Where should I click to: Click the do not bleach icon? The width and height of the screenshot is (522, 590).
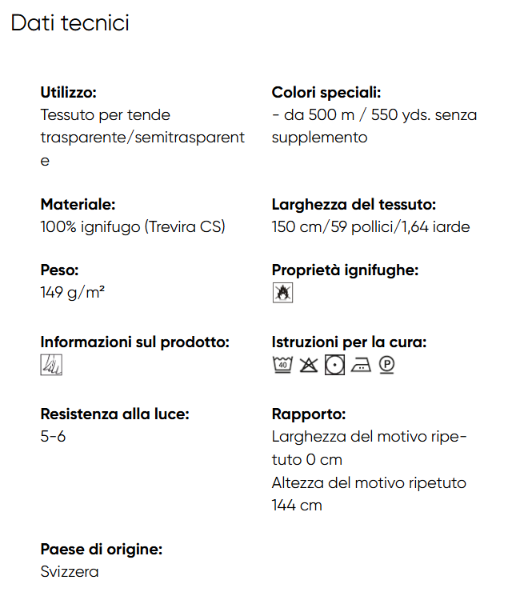point(309,365)
